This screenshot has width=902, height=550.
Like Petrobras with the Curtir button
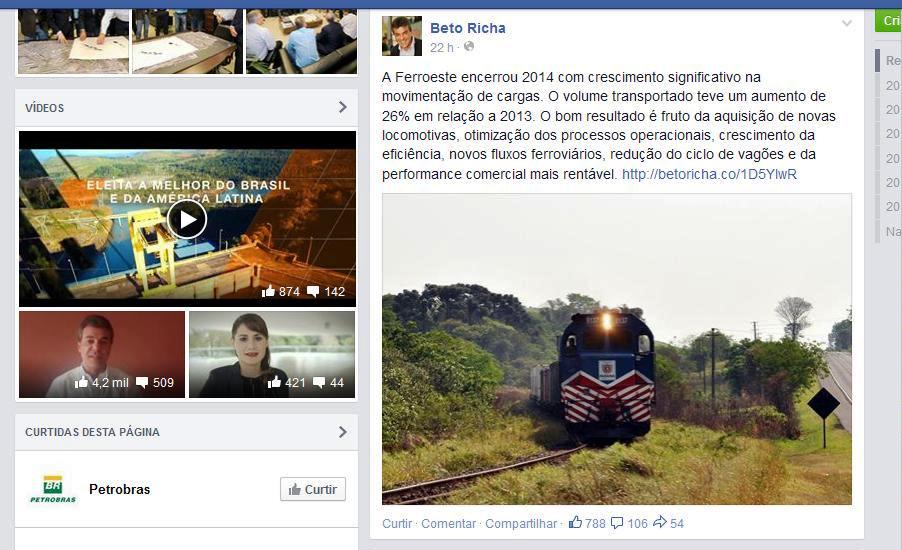pyautogui.click(x=313, y=489)
